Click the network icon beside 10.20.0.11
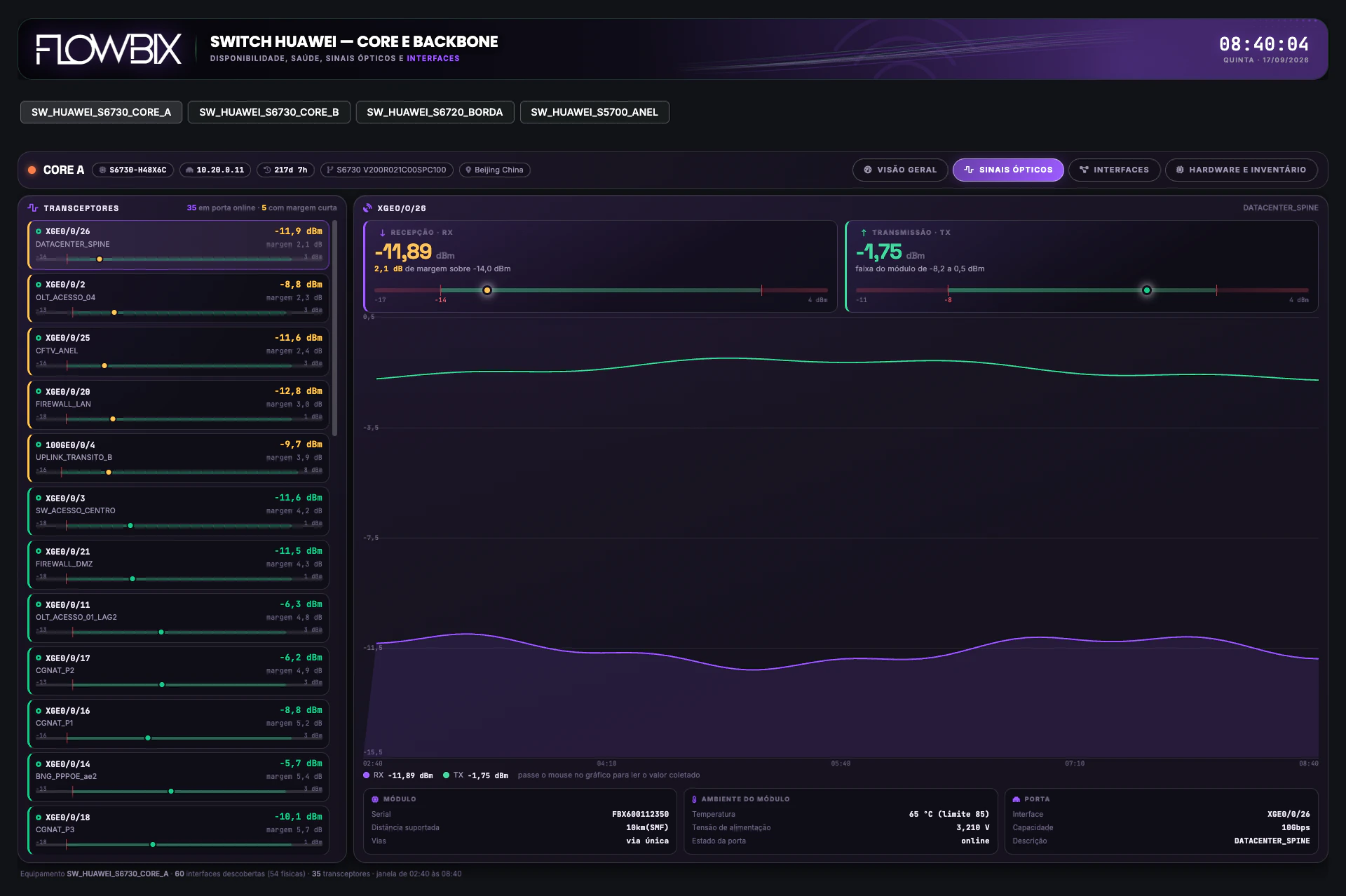The height and width of the screenshot is (896, 1346). click(189, 170)
